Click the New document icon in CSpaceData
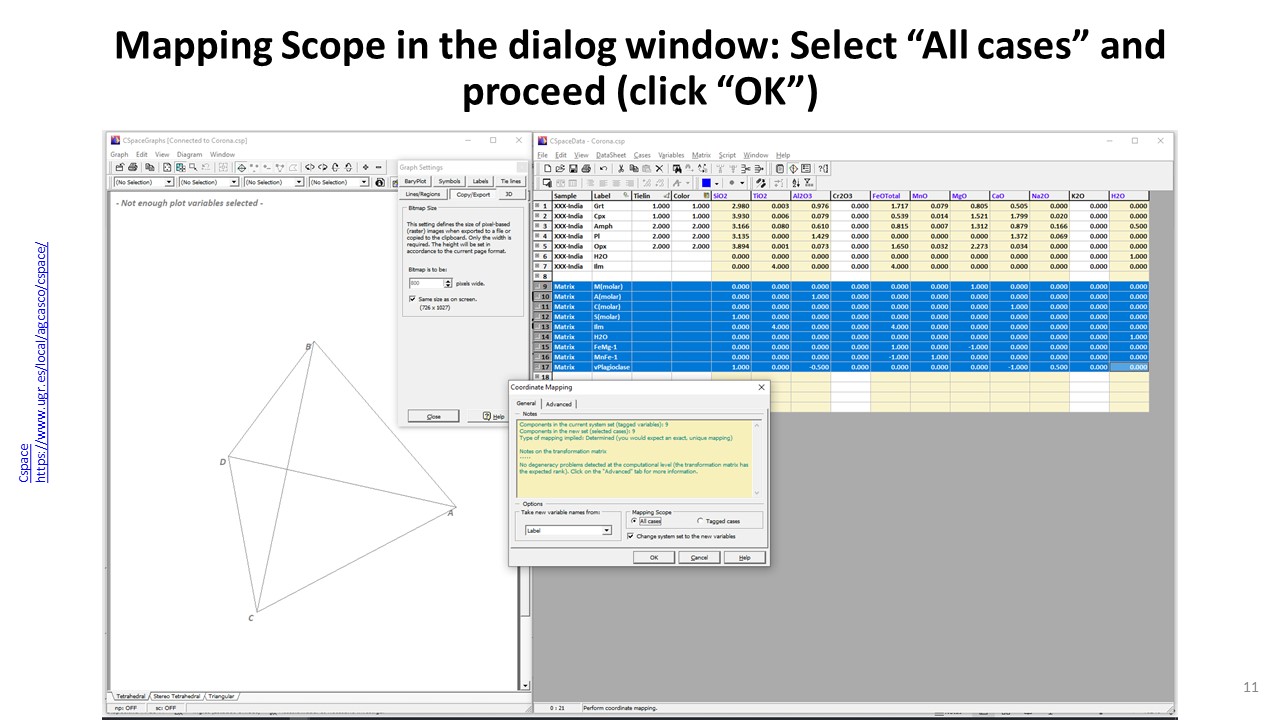The height and width of the screenshot is (720, 1280). [x=547, y=169]
